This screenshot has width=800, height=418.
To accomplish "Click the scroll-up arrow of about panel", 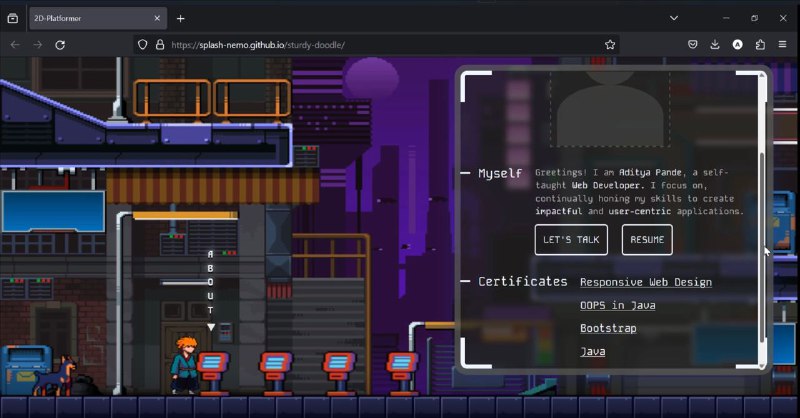I will (762, 76).
